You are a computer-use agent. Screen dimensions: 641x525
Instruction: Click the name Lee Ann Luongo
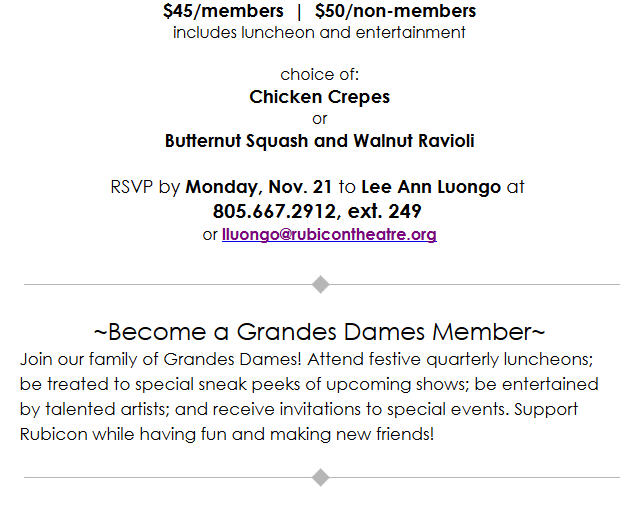click(x=431, y=187)
